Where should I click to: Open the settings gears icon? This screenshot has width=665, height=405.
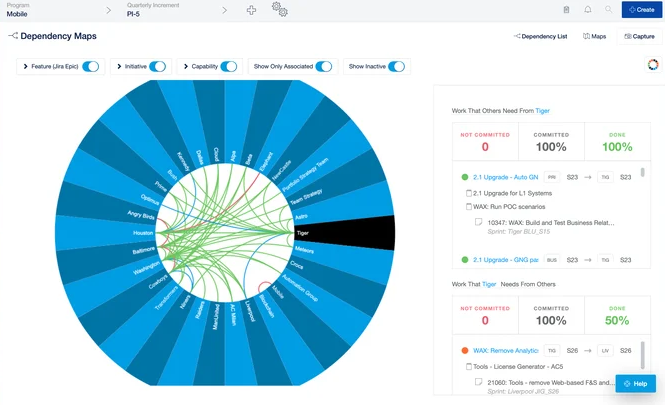click(x=280, y=10)
